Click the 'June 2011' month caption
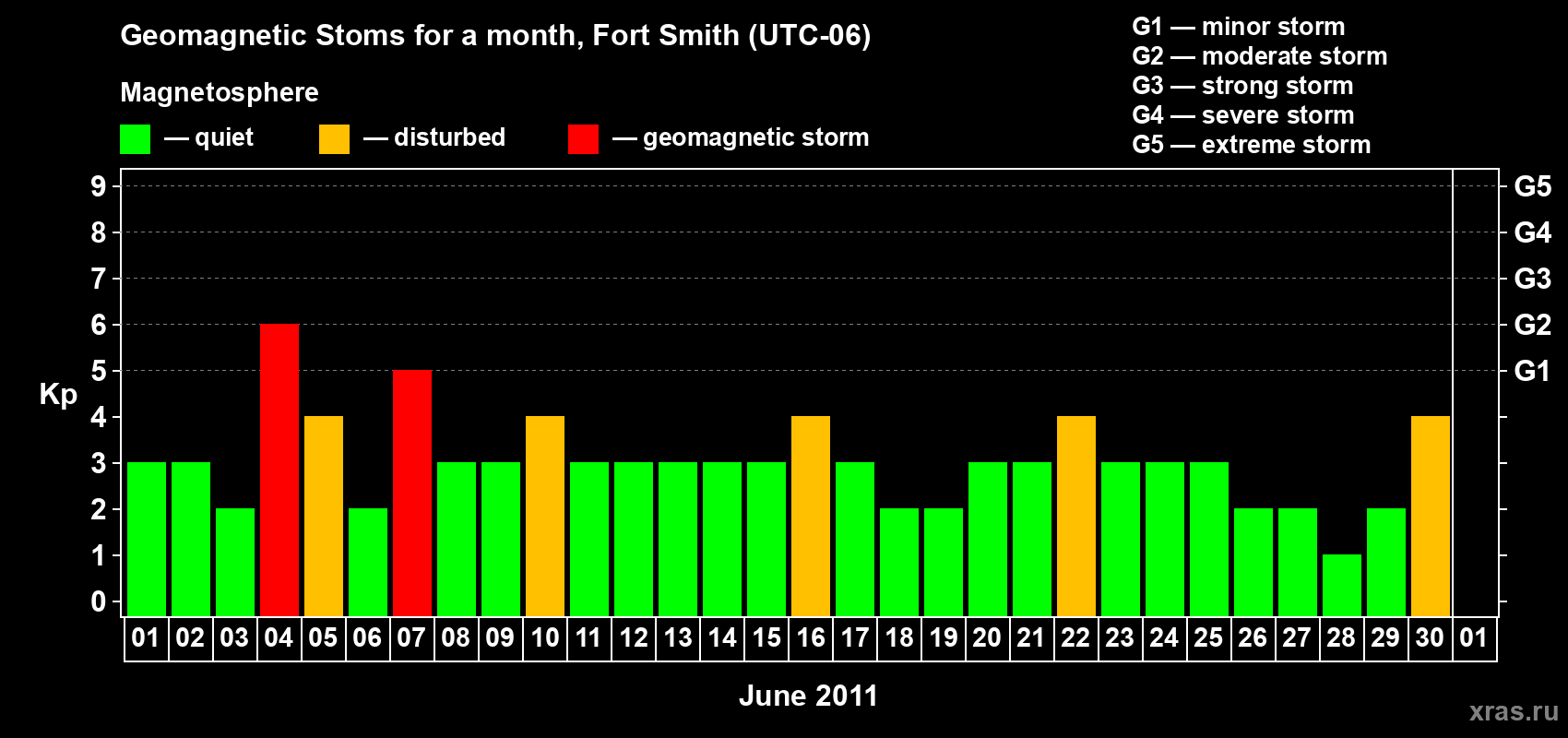The height and width of the screenshot is (738, 1568). coord(809,696)
